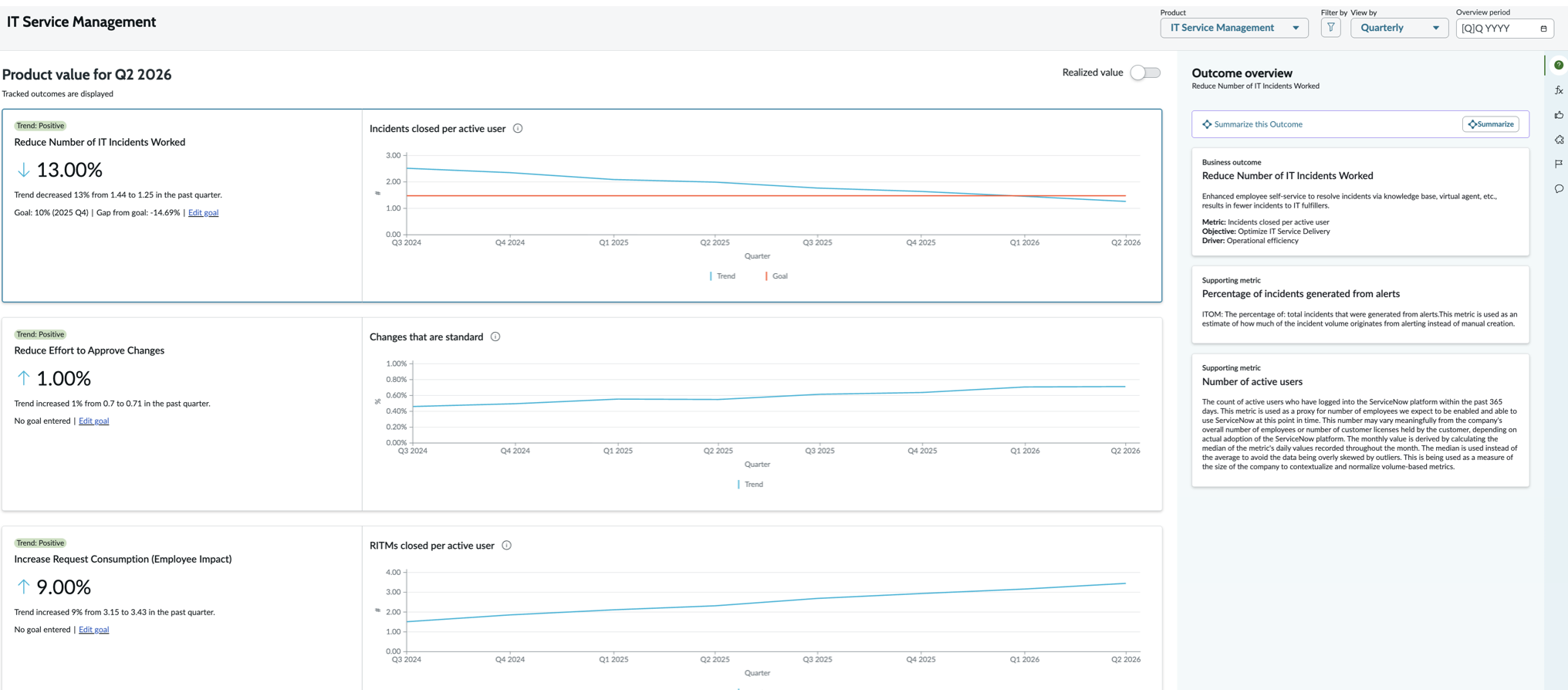
Task: Edit goal for Reduce Effort to Approve Changes
Action: pyautogui.click(x=93, y=421)
